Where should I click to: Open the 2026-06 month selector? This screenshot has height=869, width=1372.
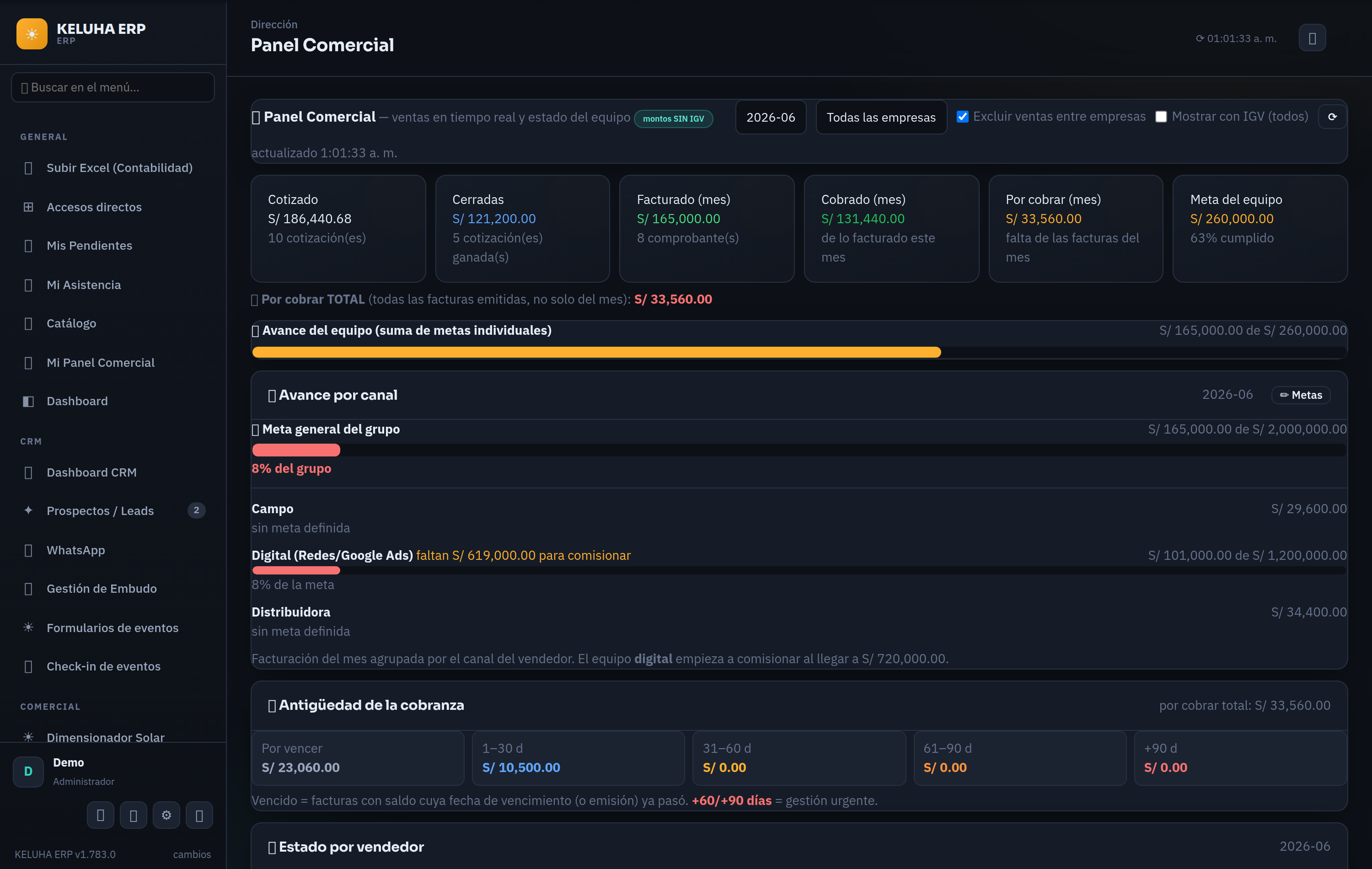770,118
